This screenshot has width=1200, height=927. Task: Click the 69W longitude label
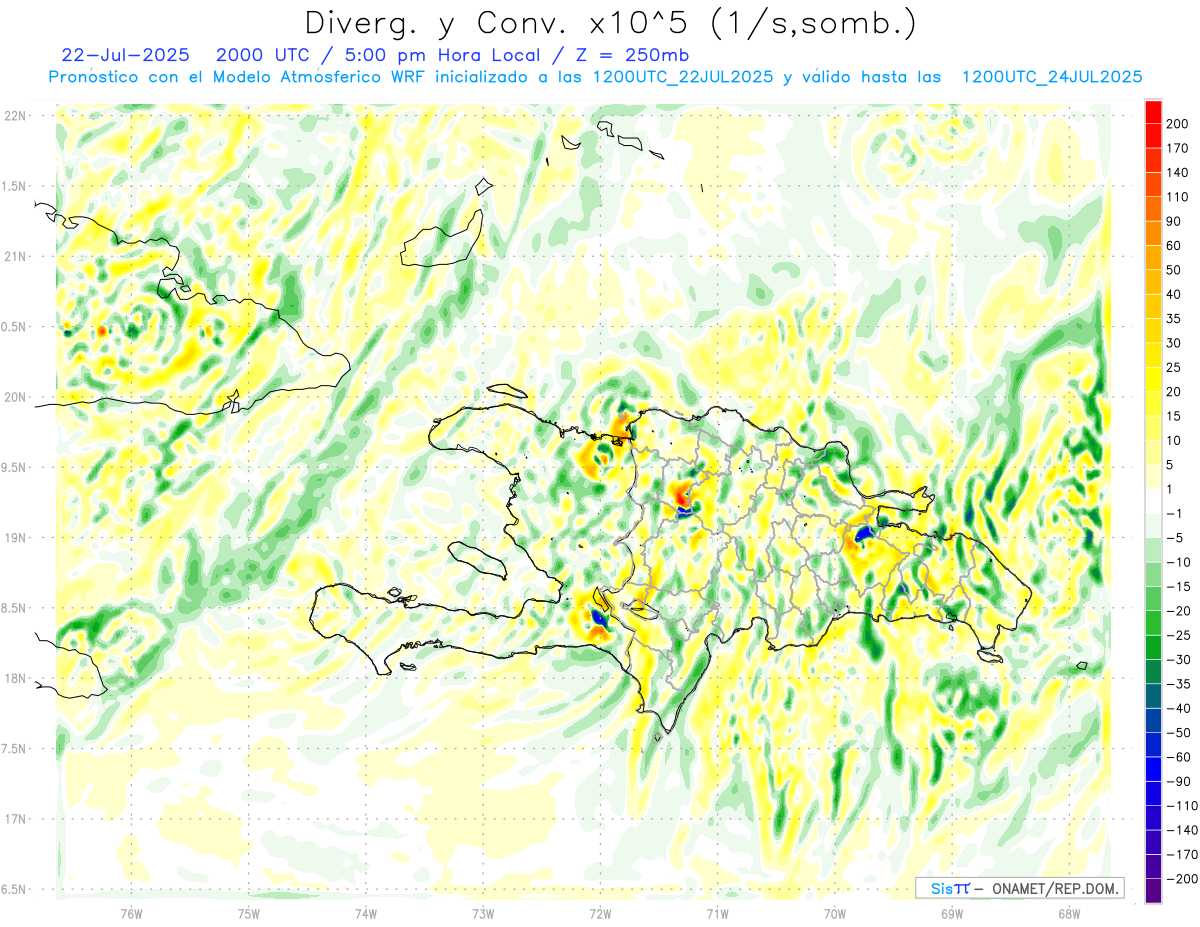pyautogui.click(x=951, y=914)
